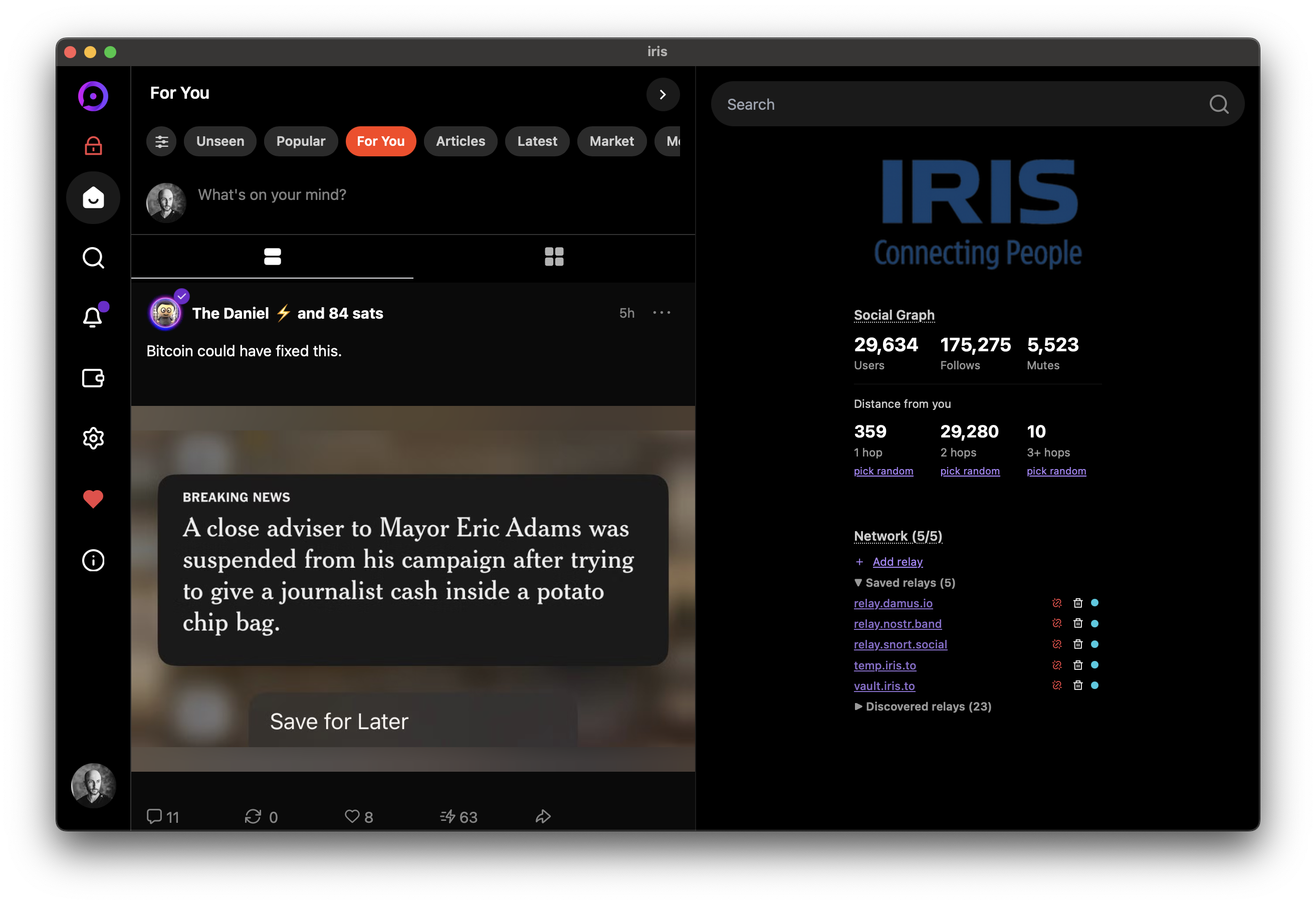The height and width of the screenshot is (905, 1316).
Task: Open the Wallet icon in sidebar
Action: 93,378
